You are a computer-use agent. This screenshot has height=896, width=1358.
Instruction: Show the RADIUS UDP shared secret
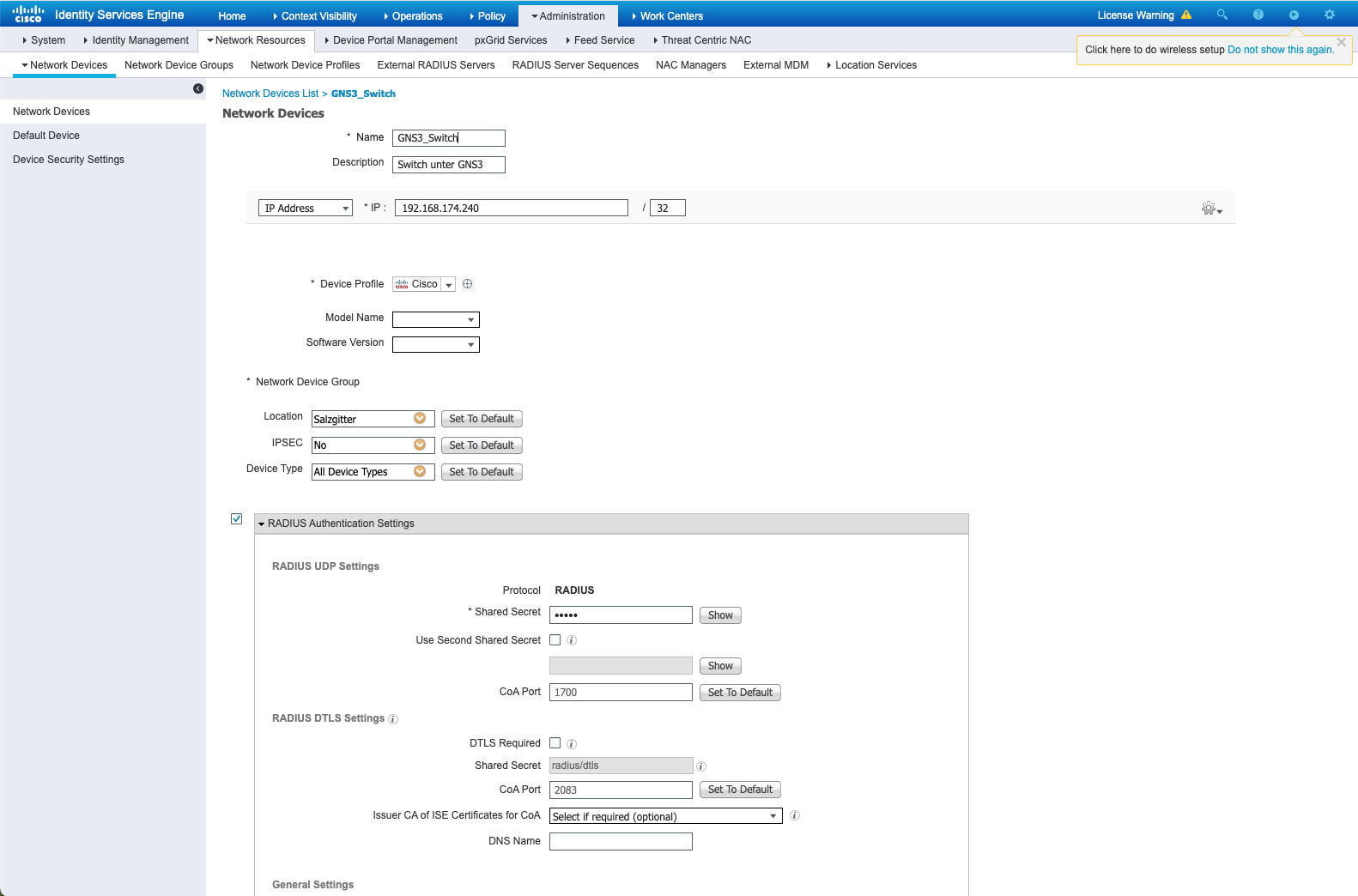click(x=720, y=615)
